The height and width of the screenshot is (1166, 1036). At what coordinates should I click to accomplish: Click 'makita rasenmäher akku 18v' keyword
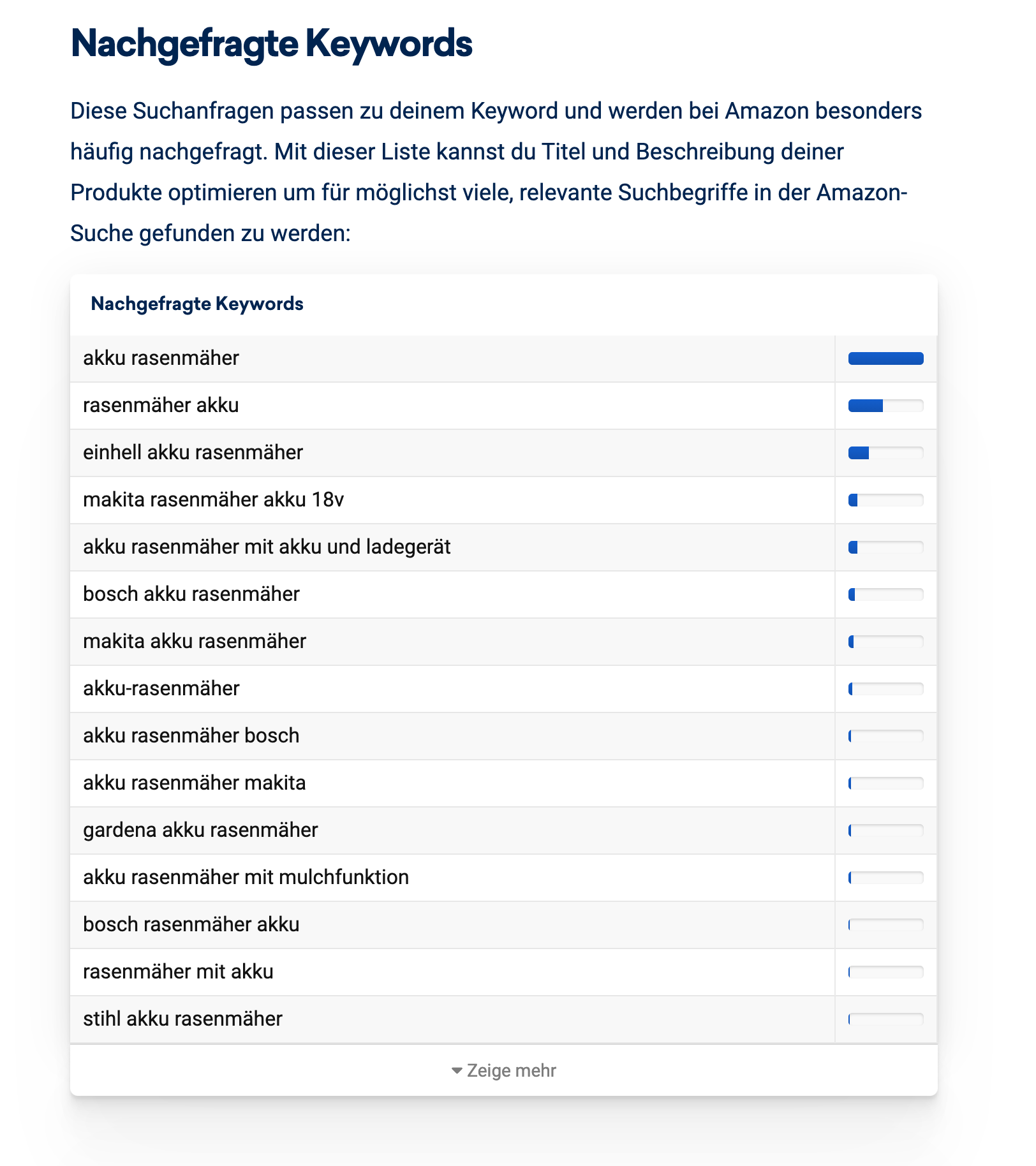pos(214,500)
